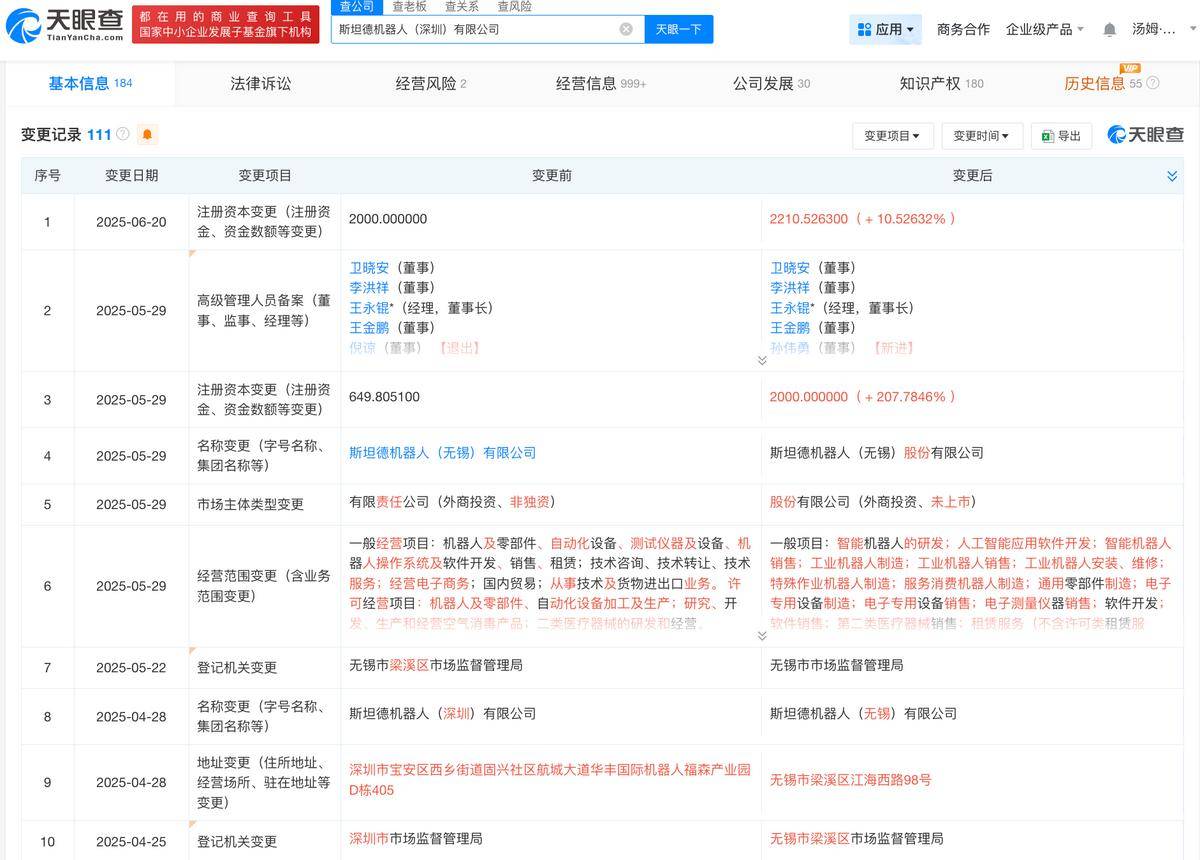Viewport: 1200px width, 860px height.
Task: Go to the 知识产权 tab
Action: tap(941, 84)
